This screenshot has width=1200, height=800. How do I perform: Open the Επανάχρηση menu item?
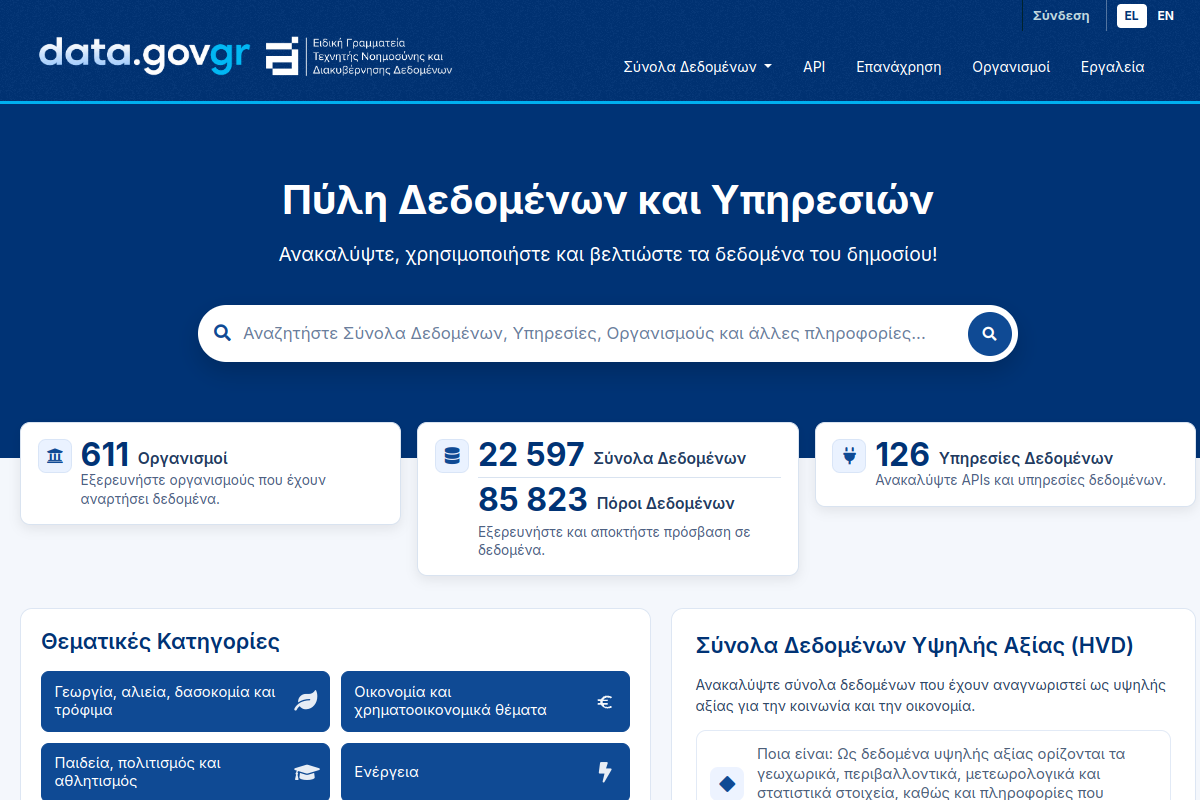coord(898,67)
